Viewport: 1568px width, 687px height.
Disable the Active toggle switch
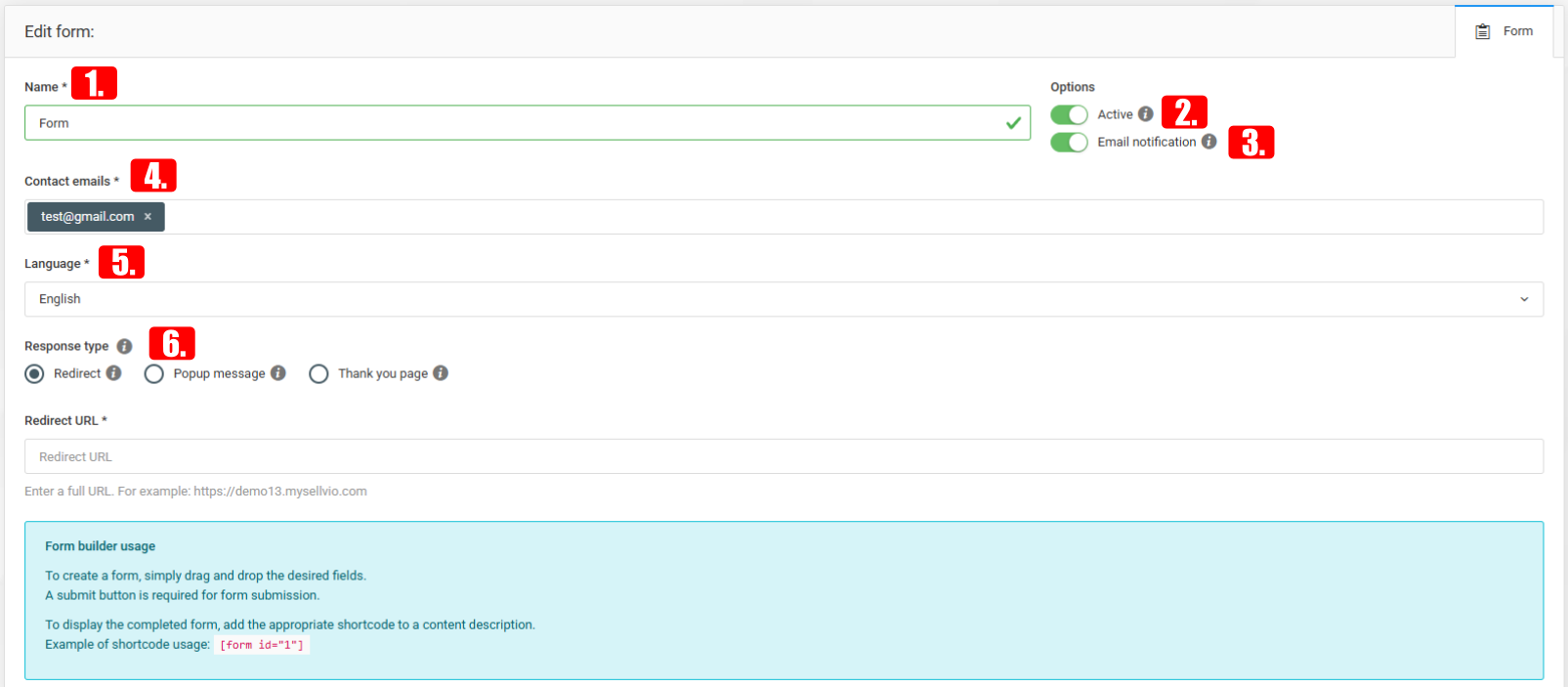(x=1069, y=114)
